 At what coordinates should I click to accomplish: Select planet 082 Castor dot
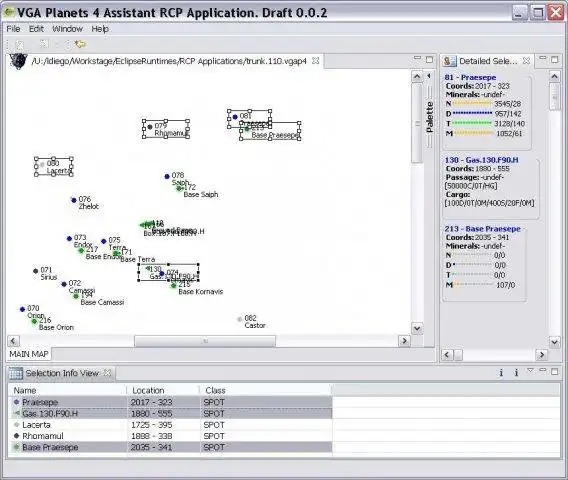pos(239,319)
